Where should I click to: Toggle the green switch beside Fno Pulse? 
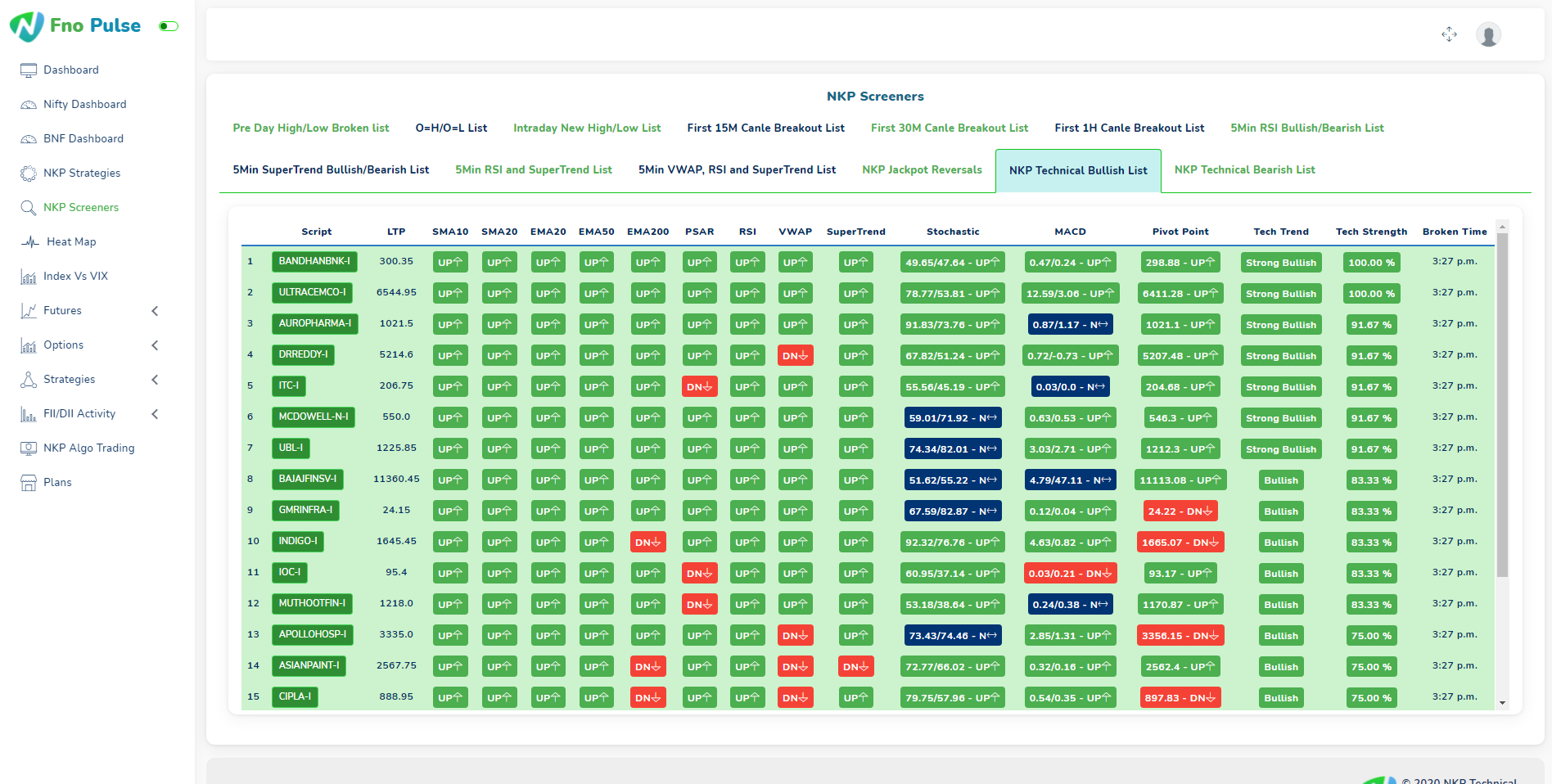click(169, 26)
